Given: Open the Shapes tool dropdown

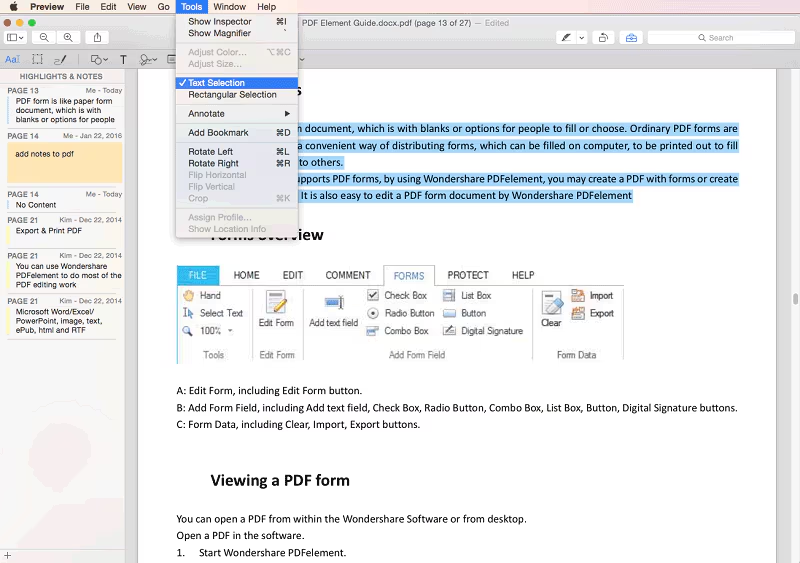Looking at the screenshot, I should coord(99,60).
